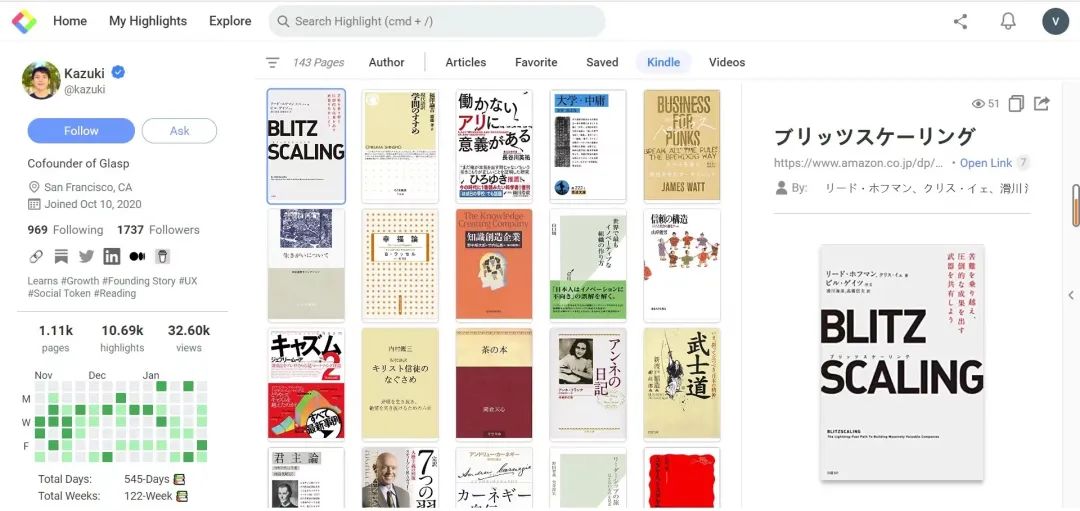Select the Blitz Scaling thumbnail in the grid

(307, 147)
